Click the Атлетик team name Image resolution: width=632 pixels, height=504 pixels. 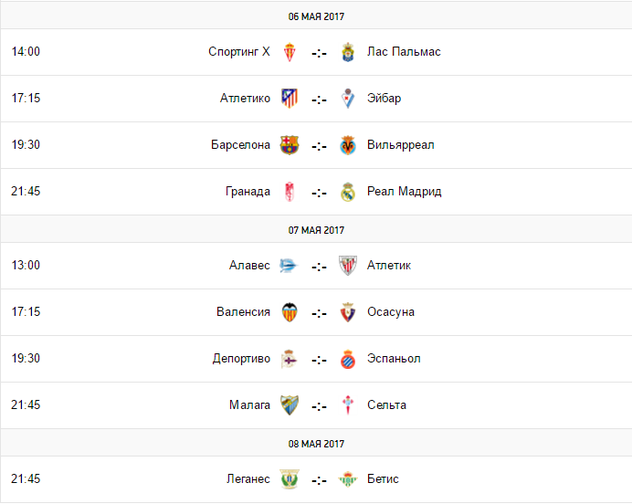[x=389, y=265]
